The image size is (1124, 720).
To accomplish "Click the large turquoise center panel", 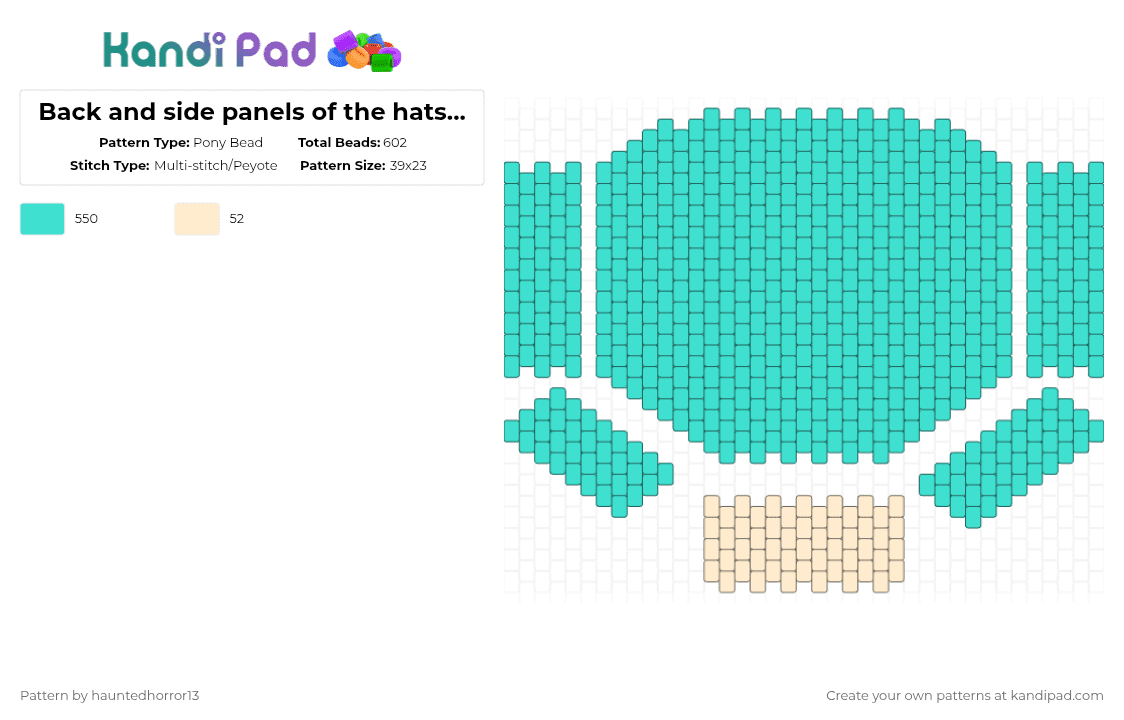I will pos(804,285).
